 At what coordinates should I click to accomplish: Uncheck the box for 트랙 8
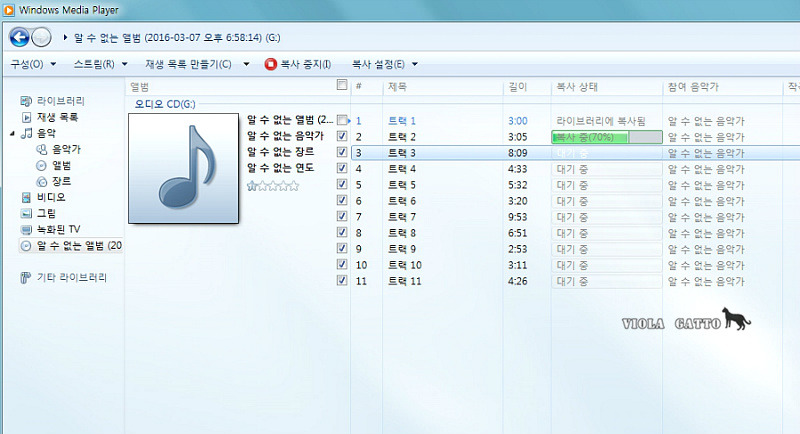[342, 232]
